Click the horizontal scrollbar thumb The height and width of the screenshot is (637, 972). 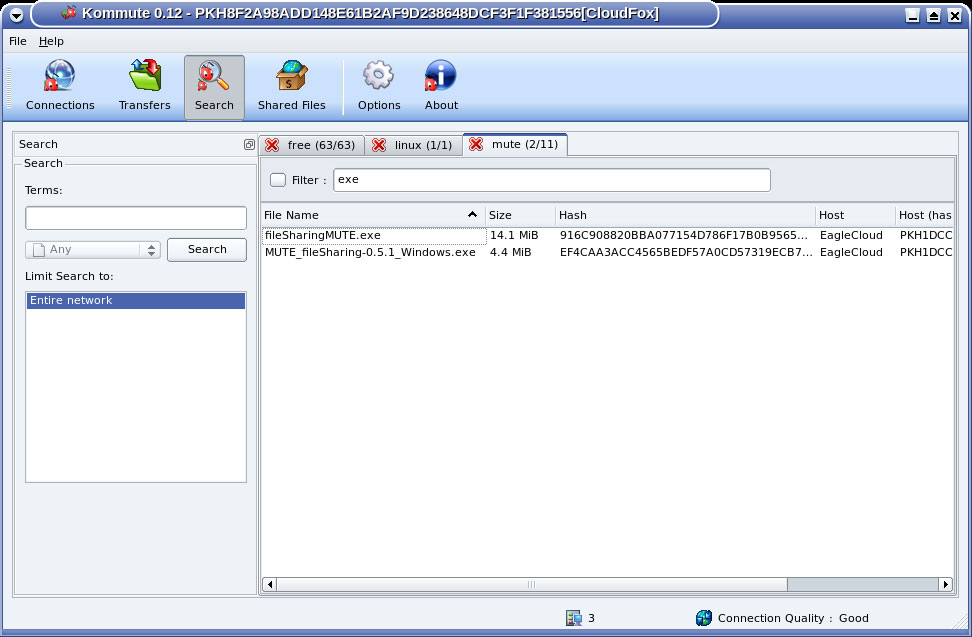pyautogui.click(x=532, y=584)
